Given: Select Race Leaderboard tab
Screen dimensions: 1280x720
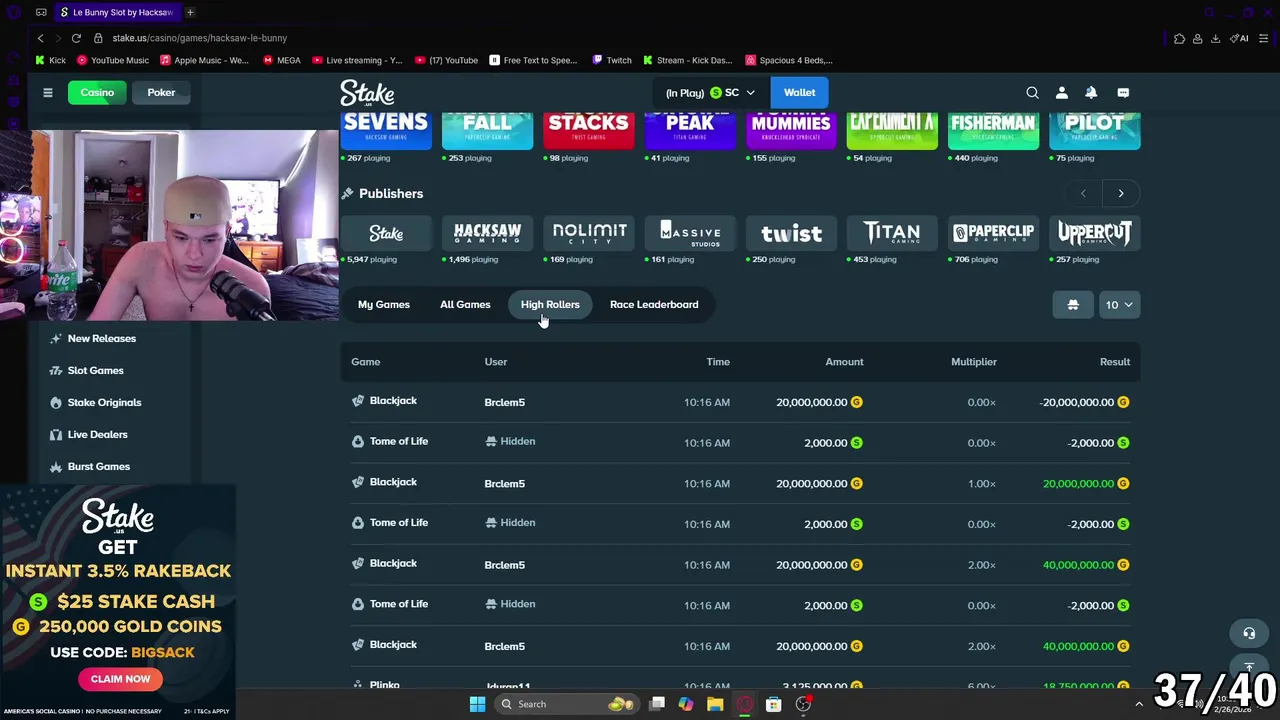Looking at the screenshot, I should click(x=654, y=304).
